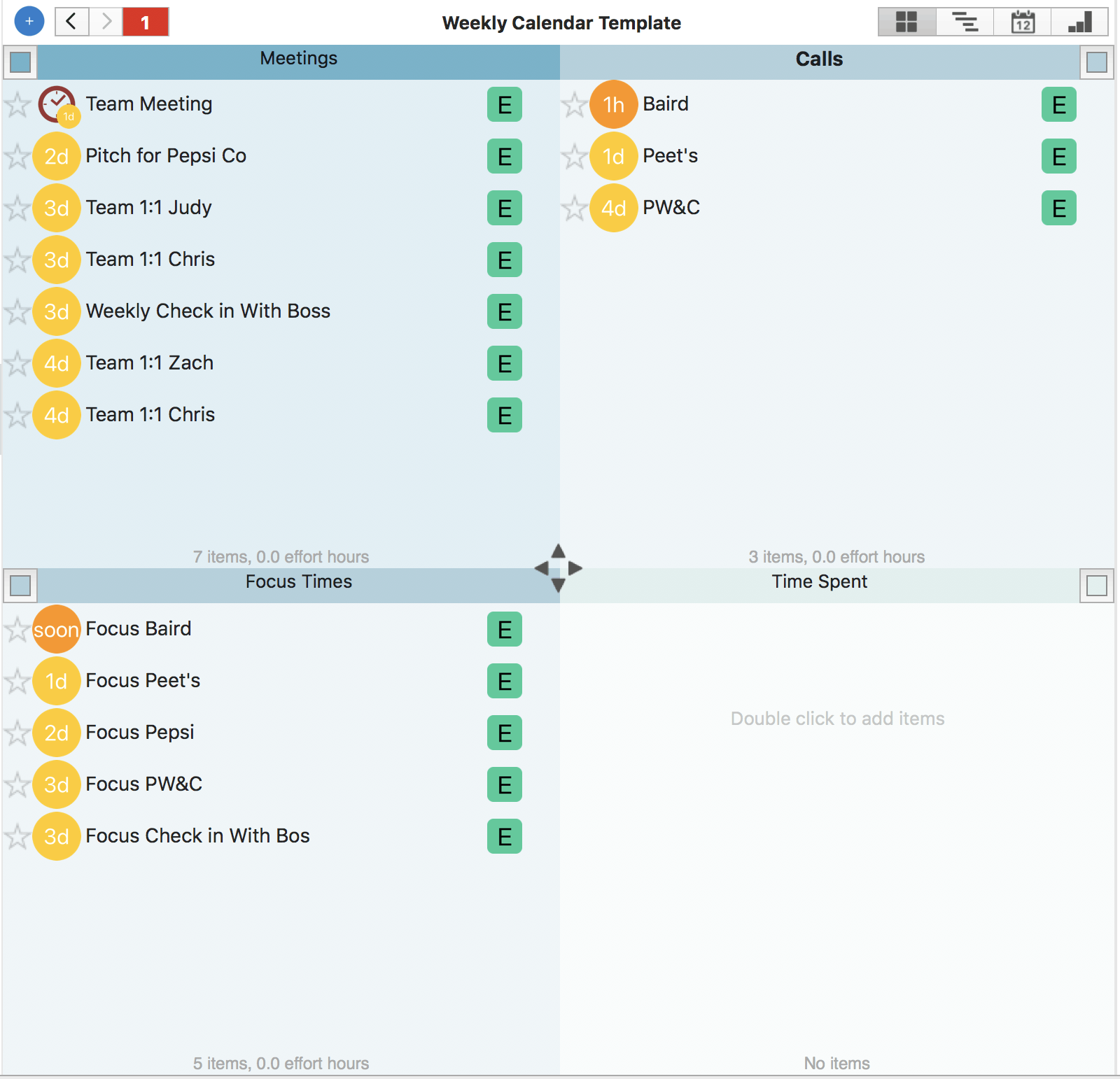Star the Team 1:1 Judy item
Screen dimensions: 1120x1079
17,209
